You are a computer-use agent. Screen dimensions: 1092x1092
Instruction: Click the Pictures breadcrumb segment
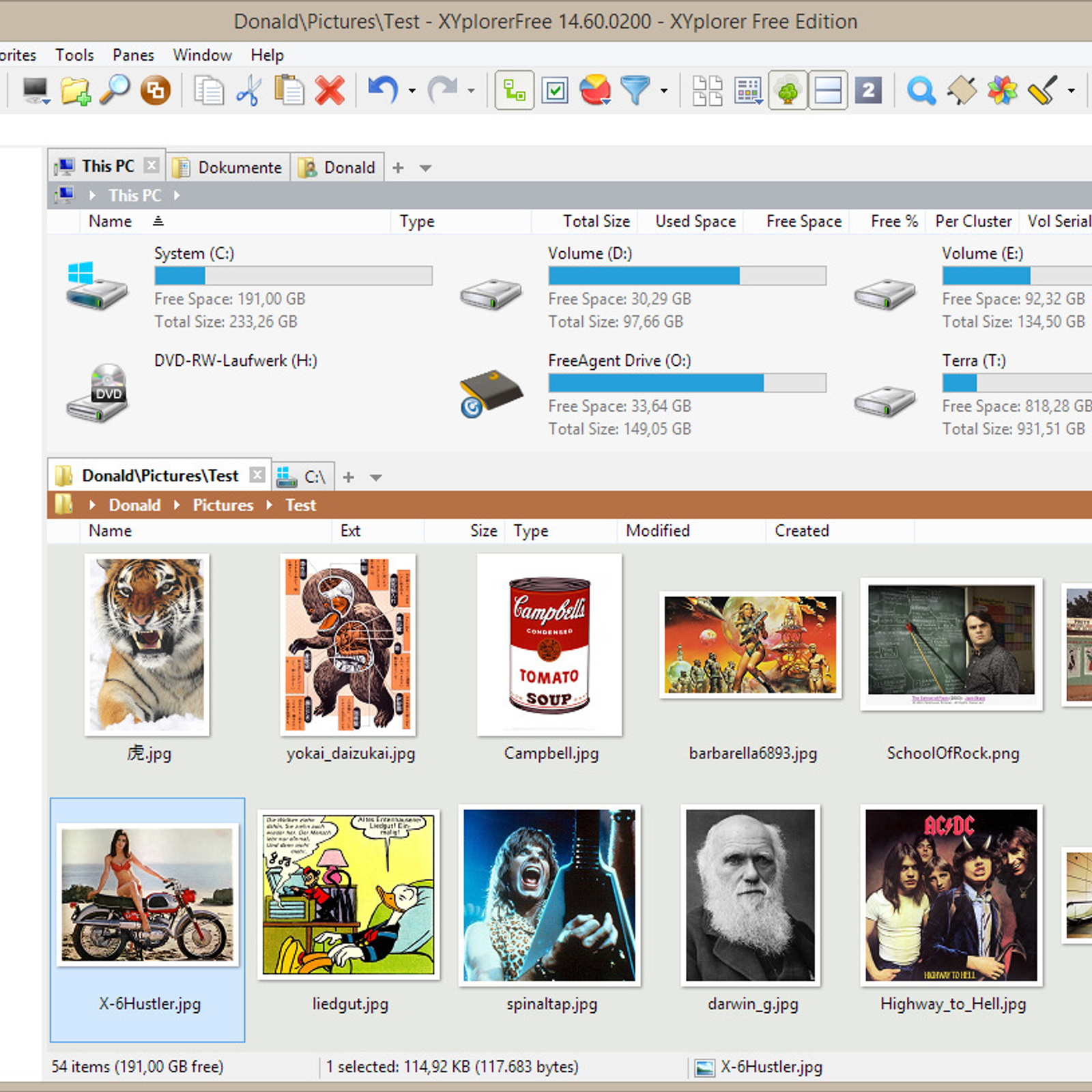click(222, 505)
